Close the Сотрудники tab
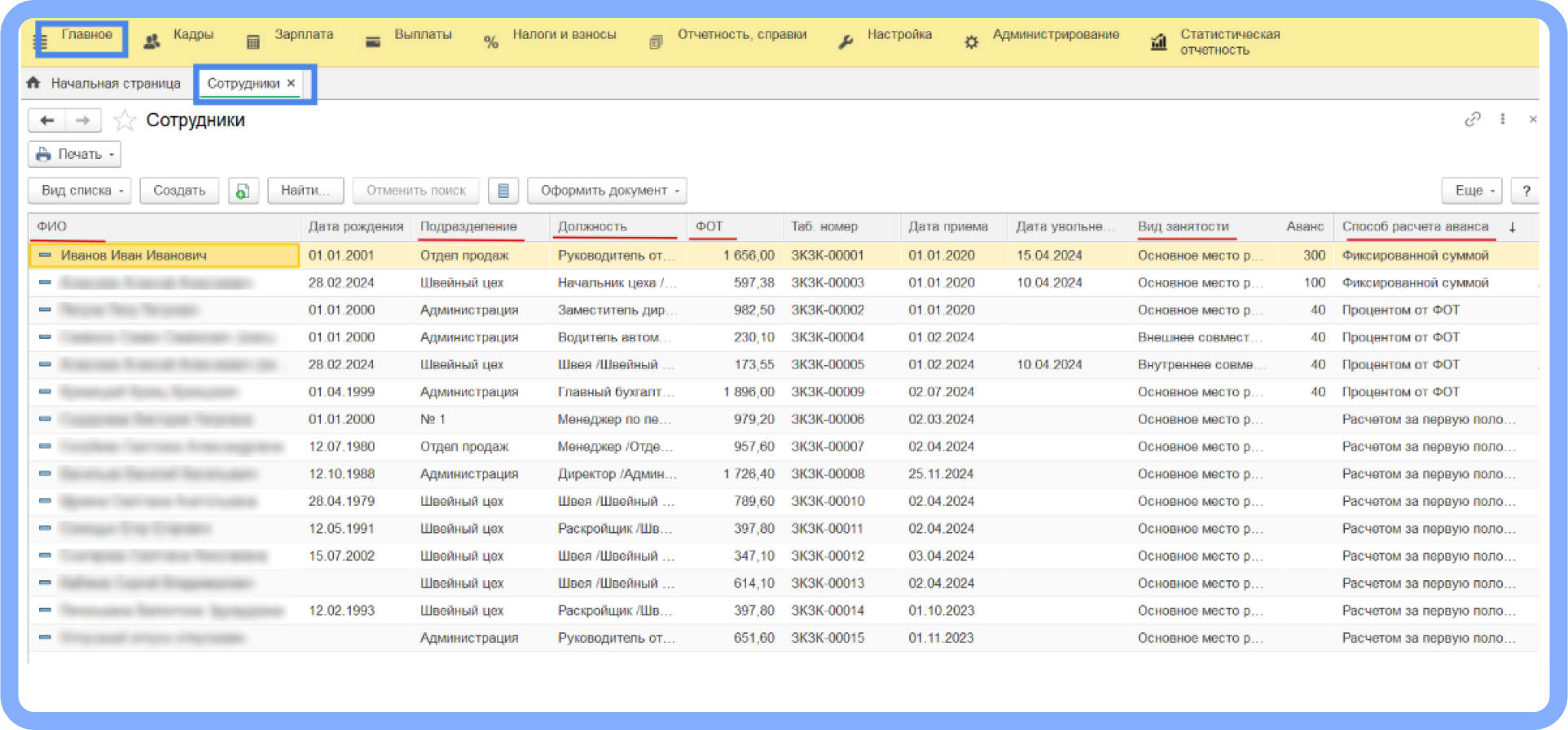The width and height of the screenshot is (1568, 730). (291, 83)
